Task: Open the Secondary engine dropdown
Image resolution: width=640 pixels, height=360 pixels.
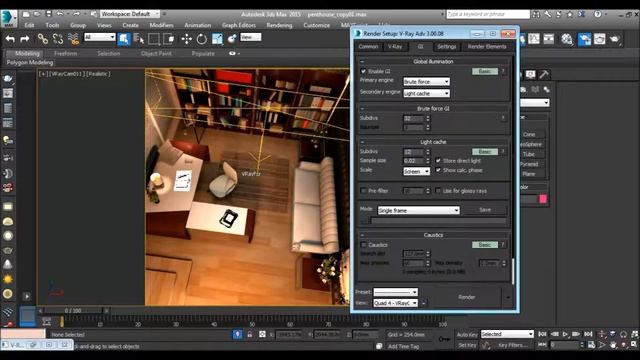Action: click(x=426, y=93)
